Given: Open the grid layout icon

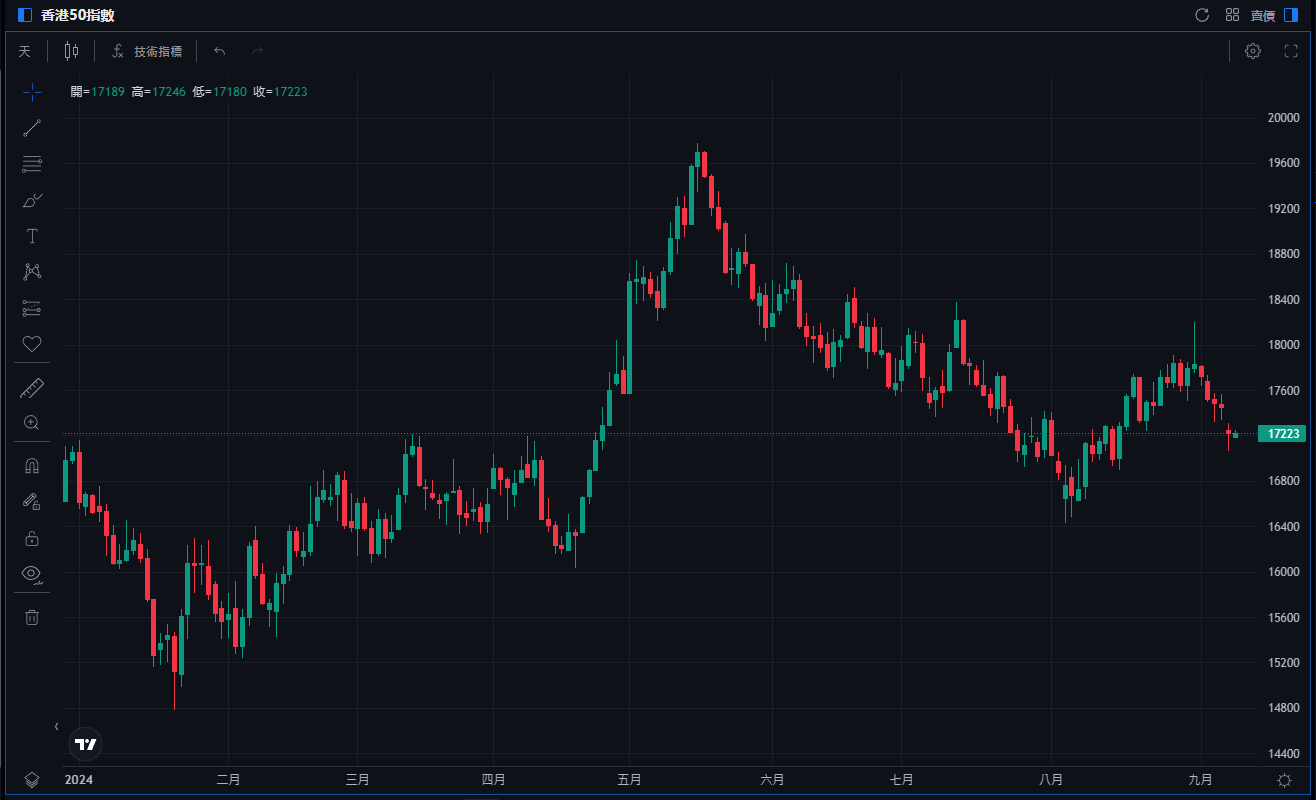Looking at the screenshot, I should (x=1233, y=15).
